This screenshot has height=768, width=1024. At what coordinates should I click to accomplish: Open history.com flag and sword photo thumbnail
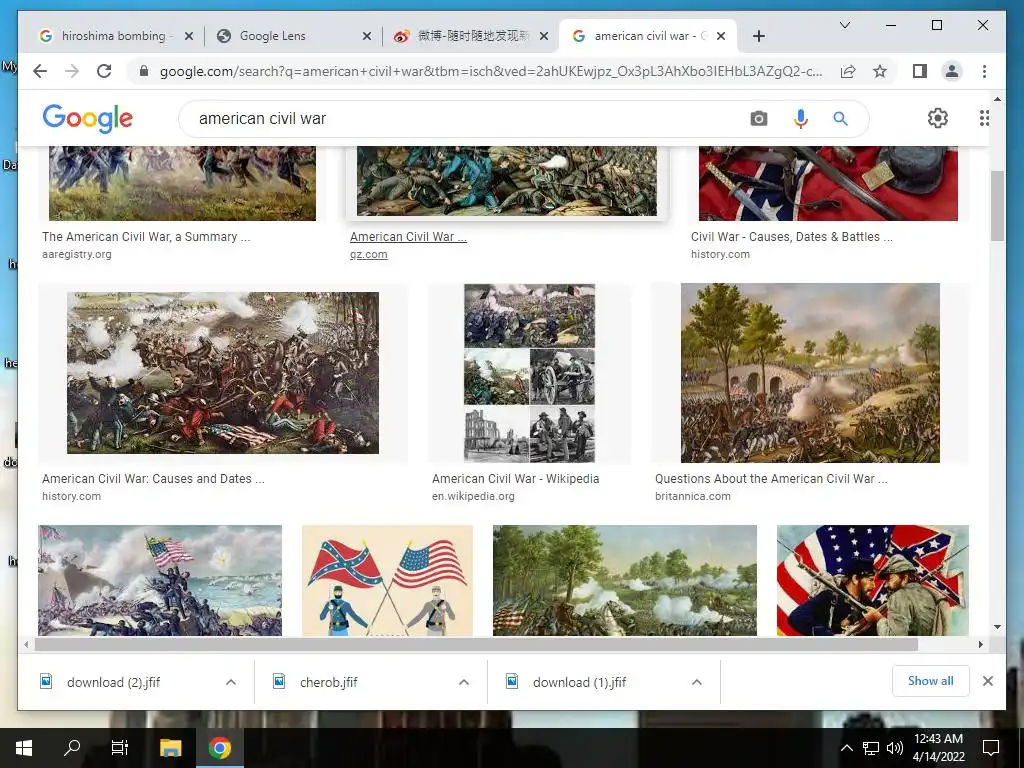tap(828, 184)
